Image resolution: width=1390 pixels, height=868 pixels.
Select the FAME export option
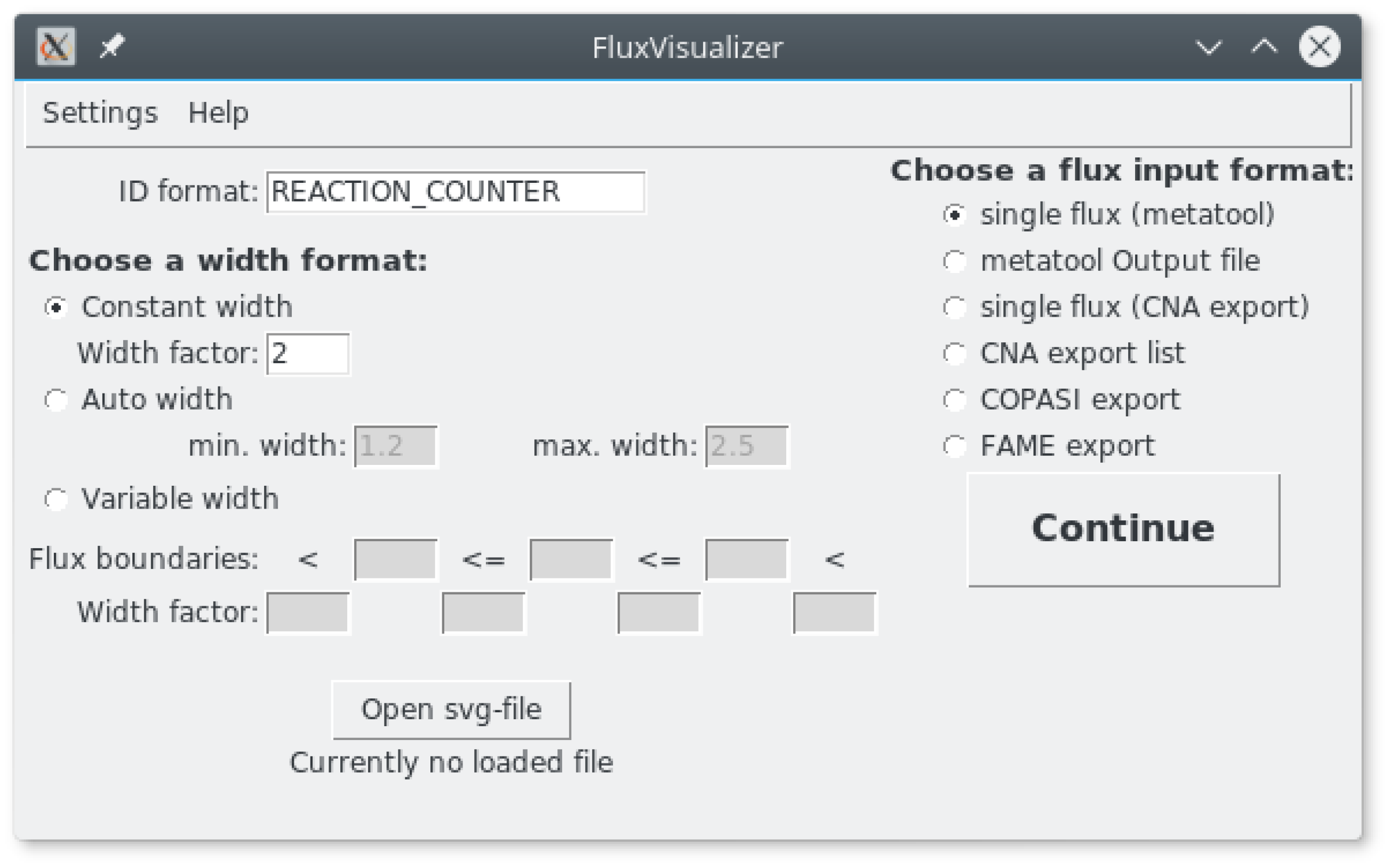click(x=1049, y=446)
